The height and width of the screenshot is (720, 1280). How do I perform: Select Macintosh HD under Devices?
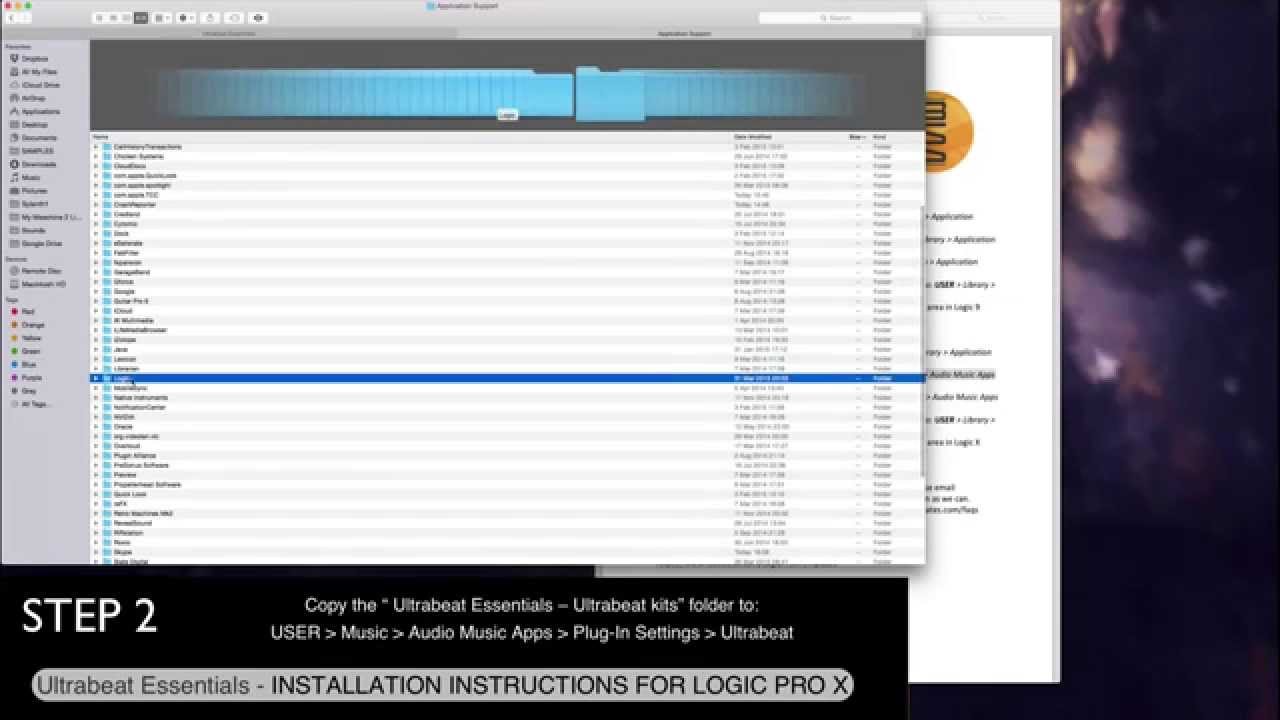point(43,284)
